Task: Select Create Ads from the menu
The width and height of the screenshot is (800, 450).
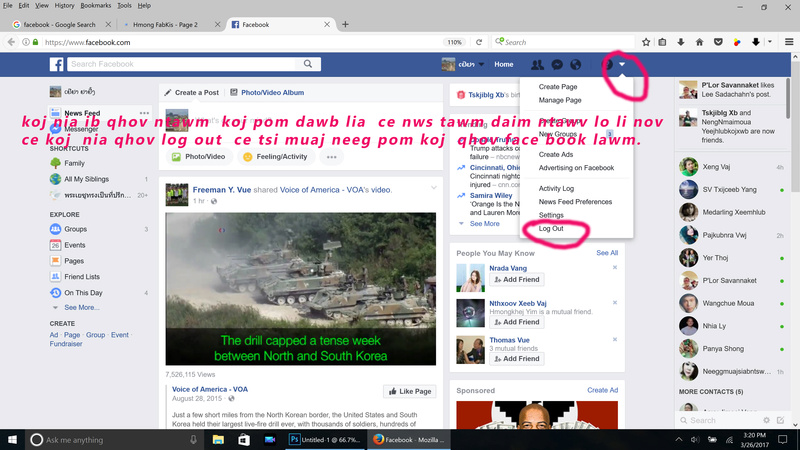Action: [x=556, y=155]
